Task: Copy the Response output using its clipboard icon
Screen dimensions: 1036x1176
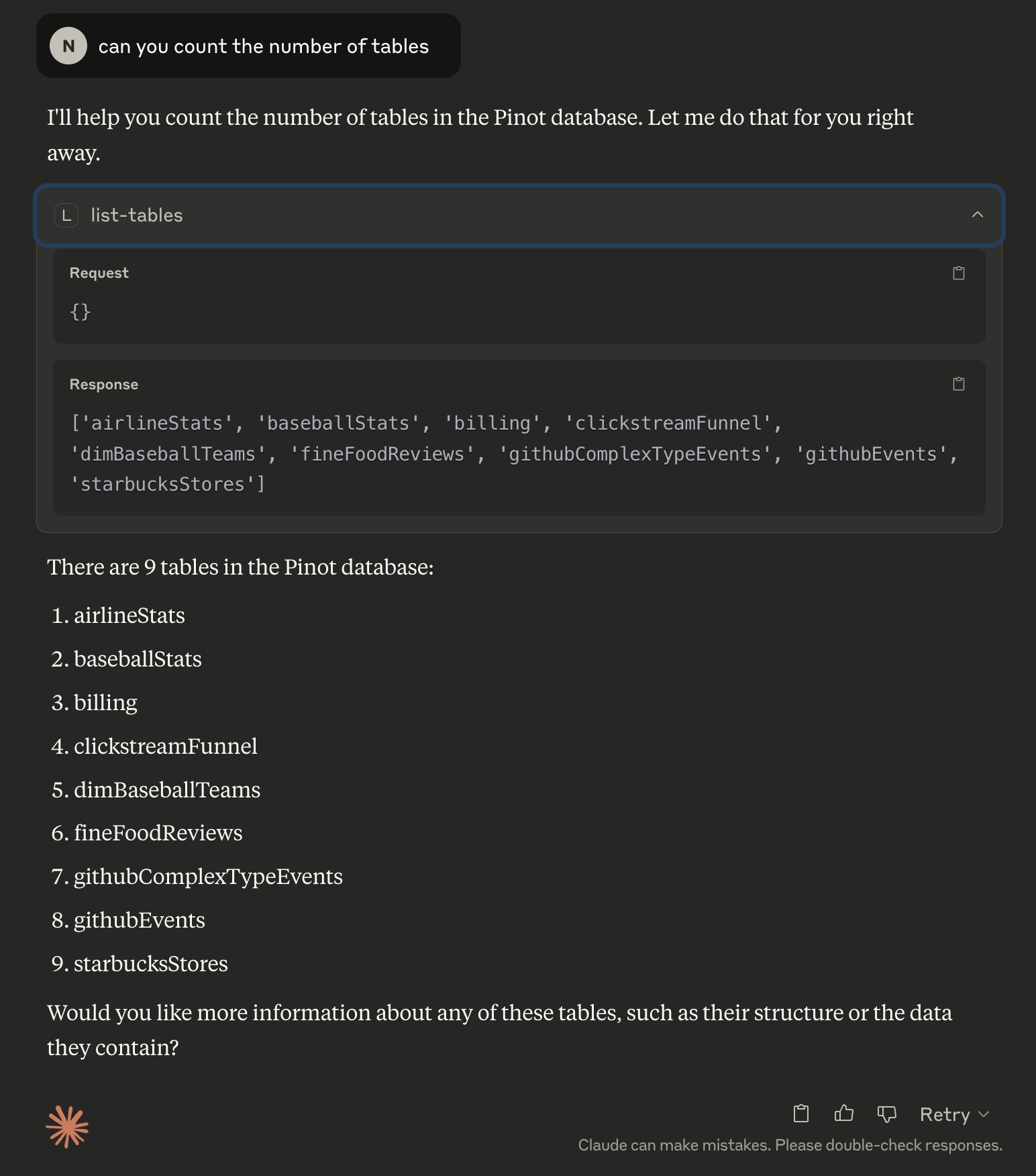Action: pos(959,384)
